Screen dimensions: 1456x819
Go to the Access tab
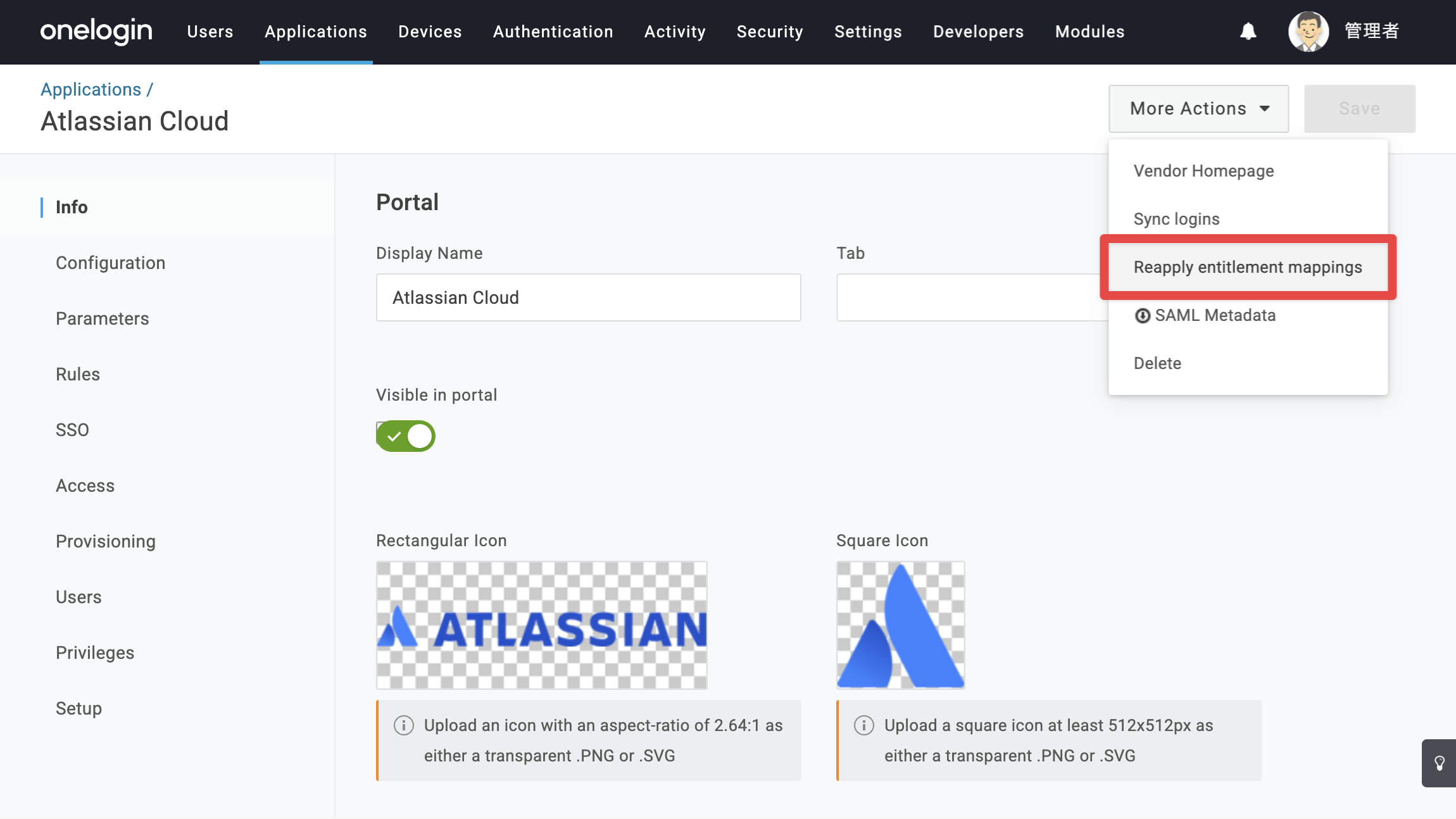[167, 486]
